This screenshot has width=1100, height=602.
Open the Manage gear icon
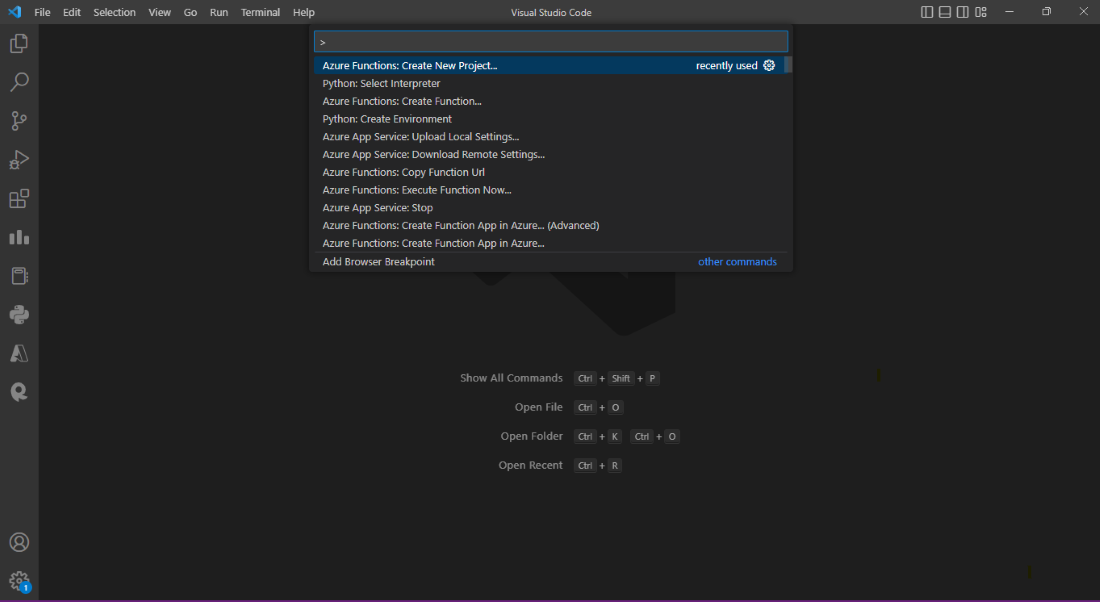click(19, 581)
